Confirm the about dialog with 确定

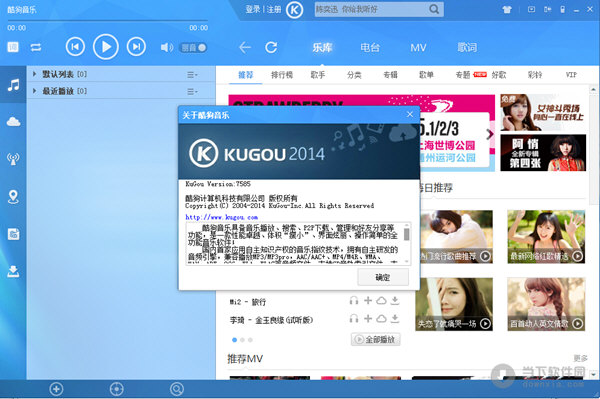click(383, 277)
